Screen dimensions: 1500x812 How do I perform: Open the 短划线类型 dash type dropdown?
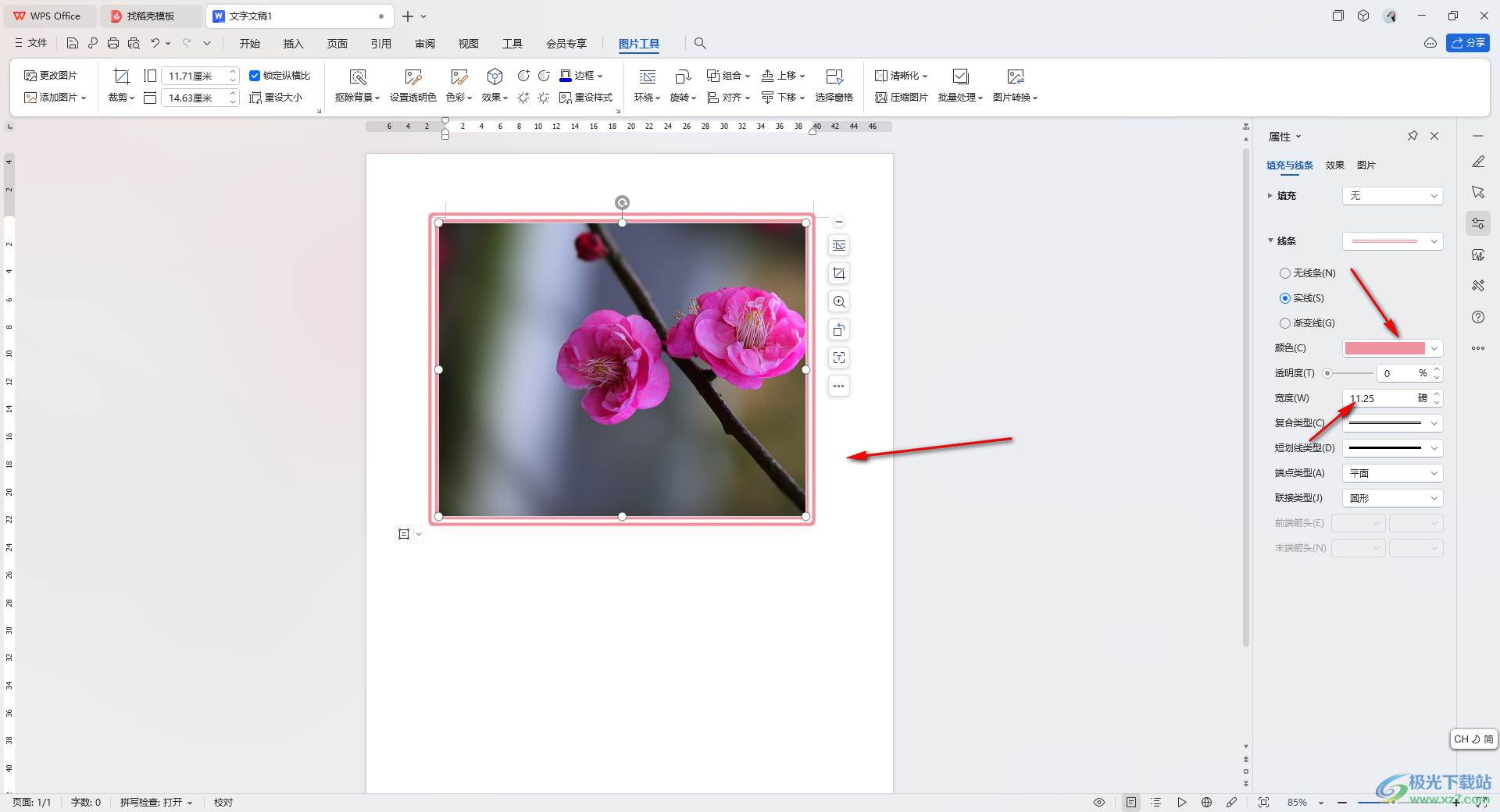click(x=1393, y=448)
